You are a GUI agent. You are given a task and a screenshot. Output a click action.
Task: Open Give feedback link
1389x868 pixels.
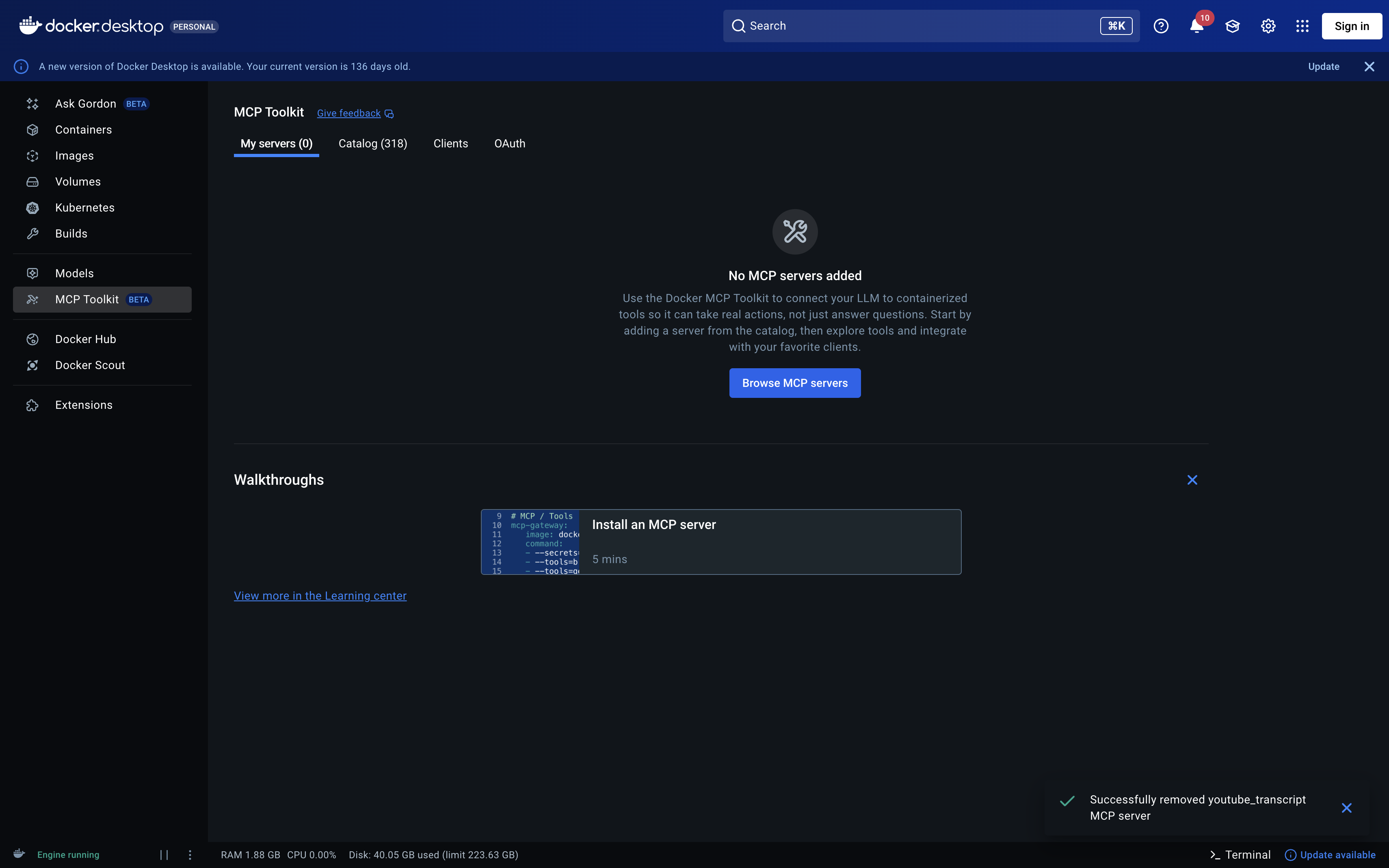(349, 113)
